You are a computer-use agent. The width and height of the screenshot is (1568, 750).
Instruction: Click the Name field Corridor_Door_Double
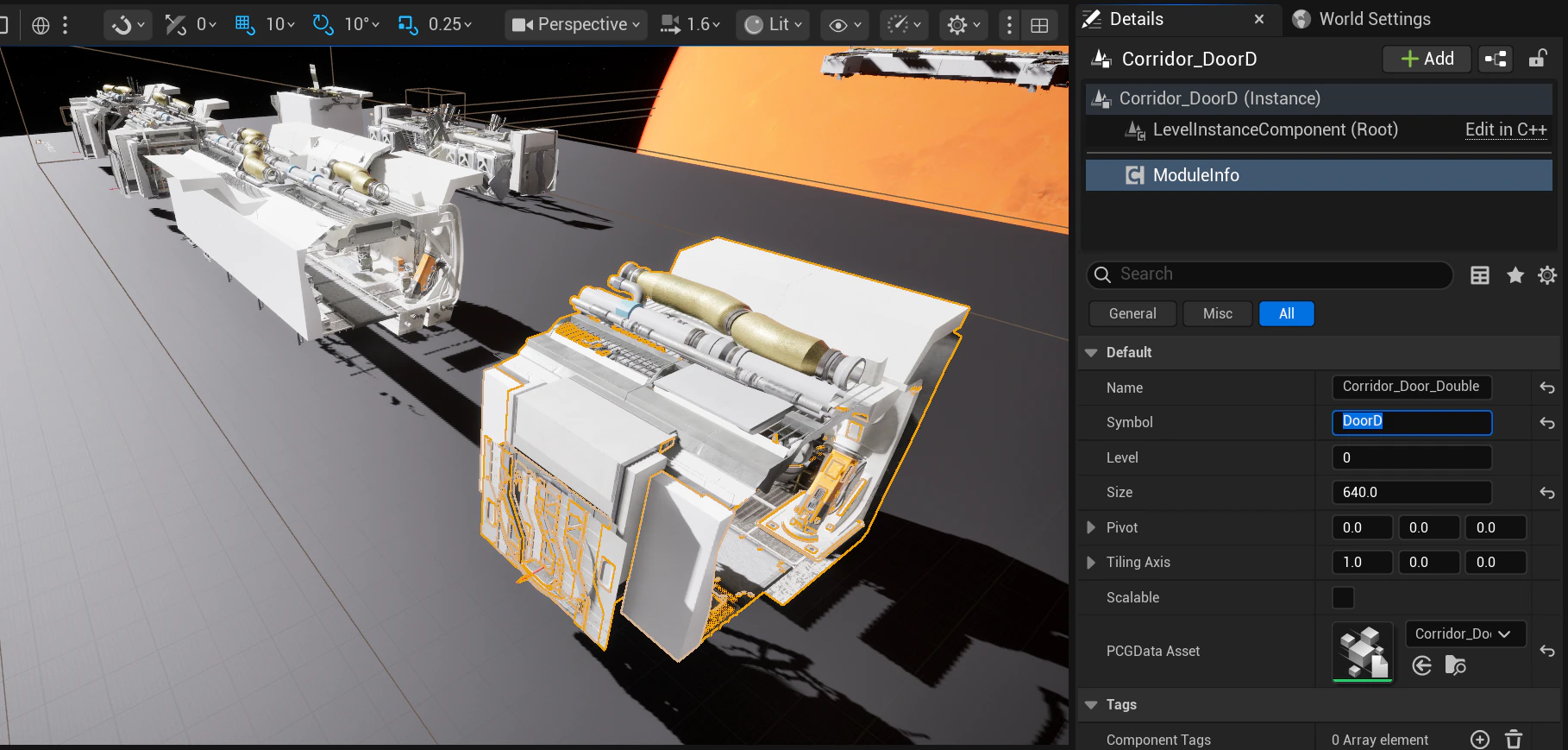(x=1412, y=387)
